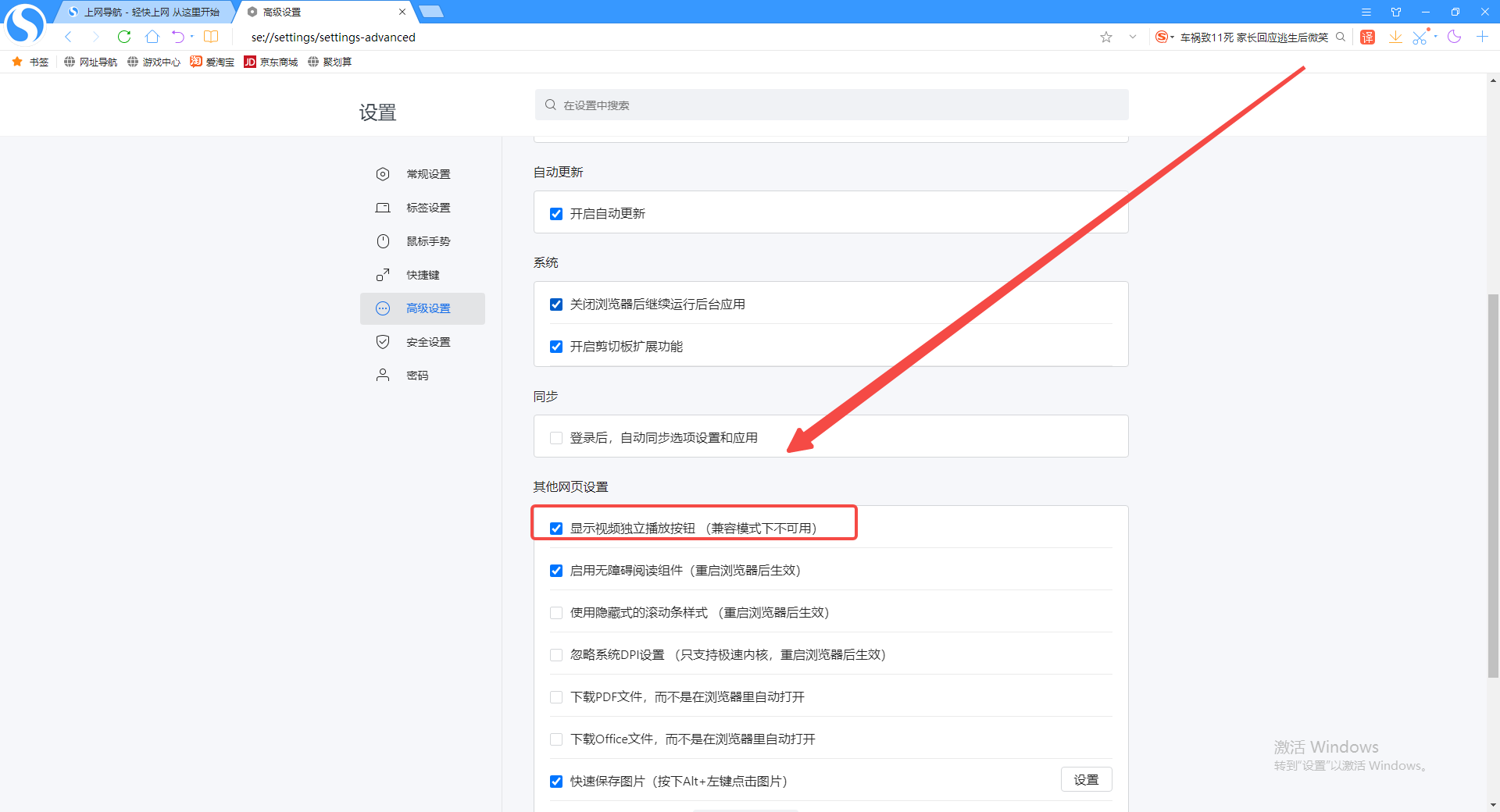This screenshot has height=812, width=1500.
Task: Click the hot news search text in search box
Action: pyautogui.click(x=1254, y=37)
